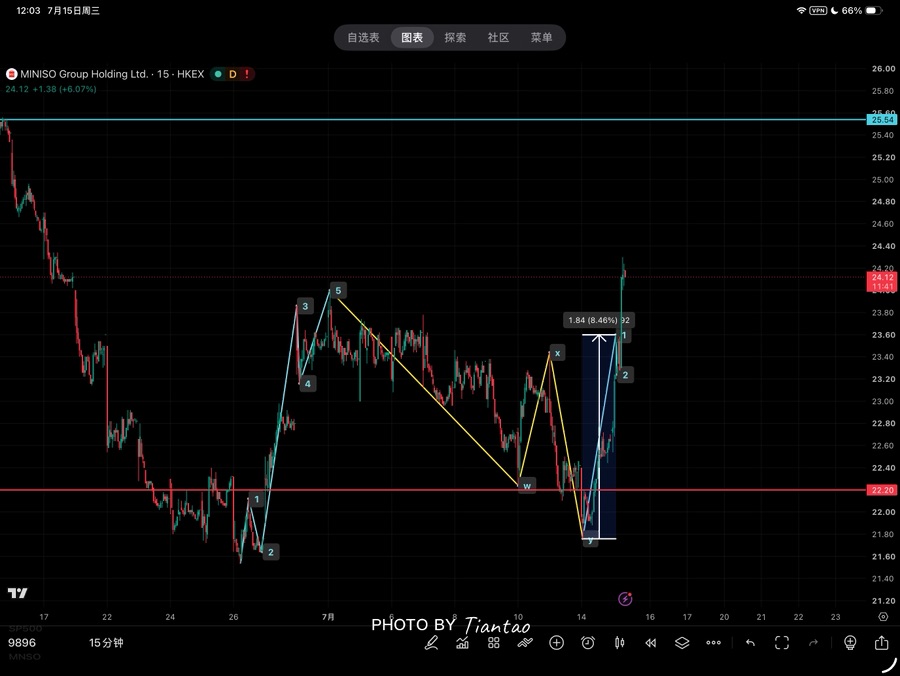Publish an idea with lightbulb icon
Viewport: 900px width, 676px height.
point(850,643)
